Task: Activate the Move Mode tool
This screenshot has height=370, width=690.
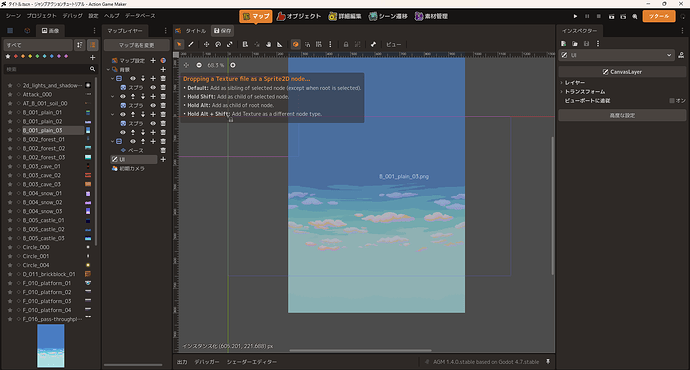Action: [206, 44]
